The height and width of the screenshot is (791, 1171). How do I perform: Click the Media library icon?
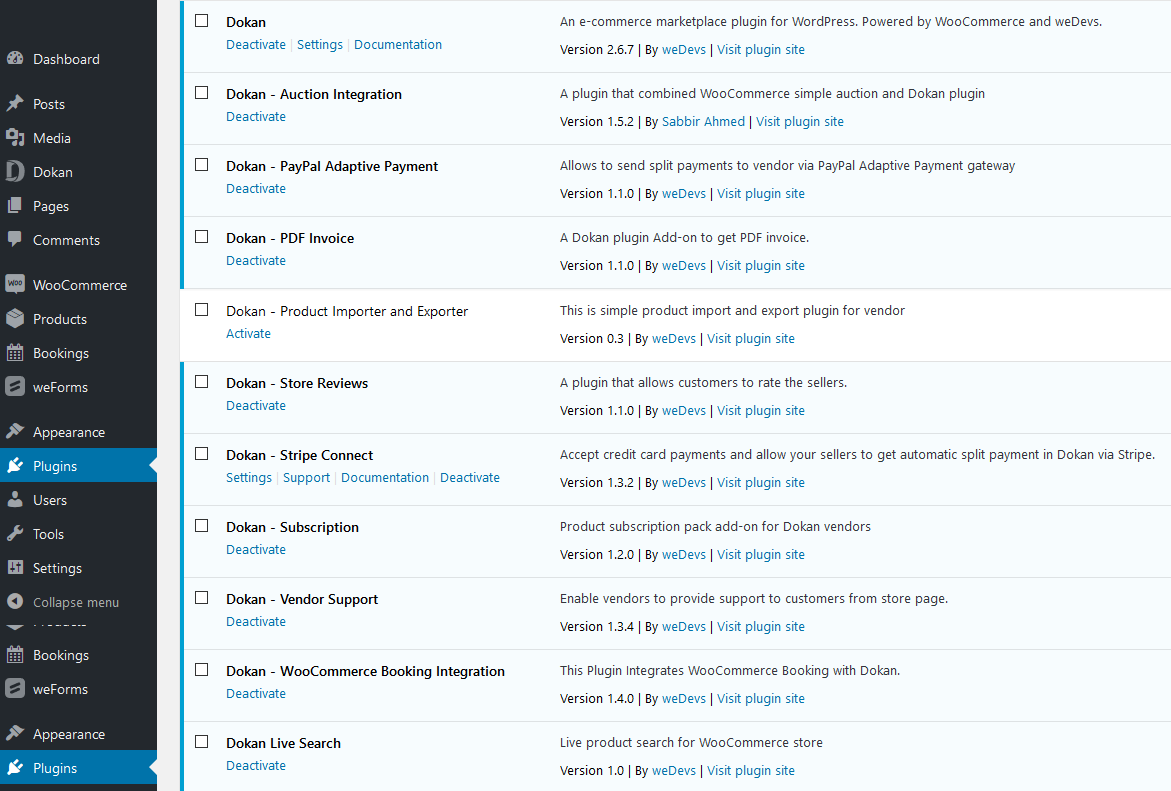[15, 137]
